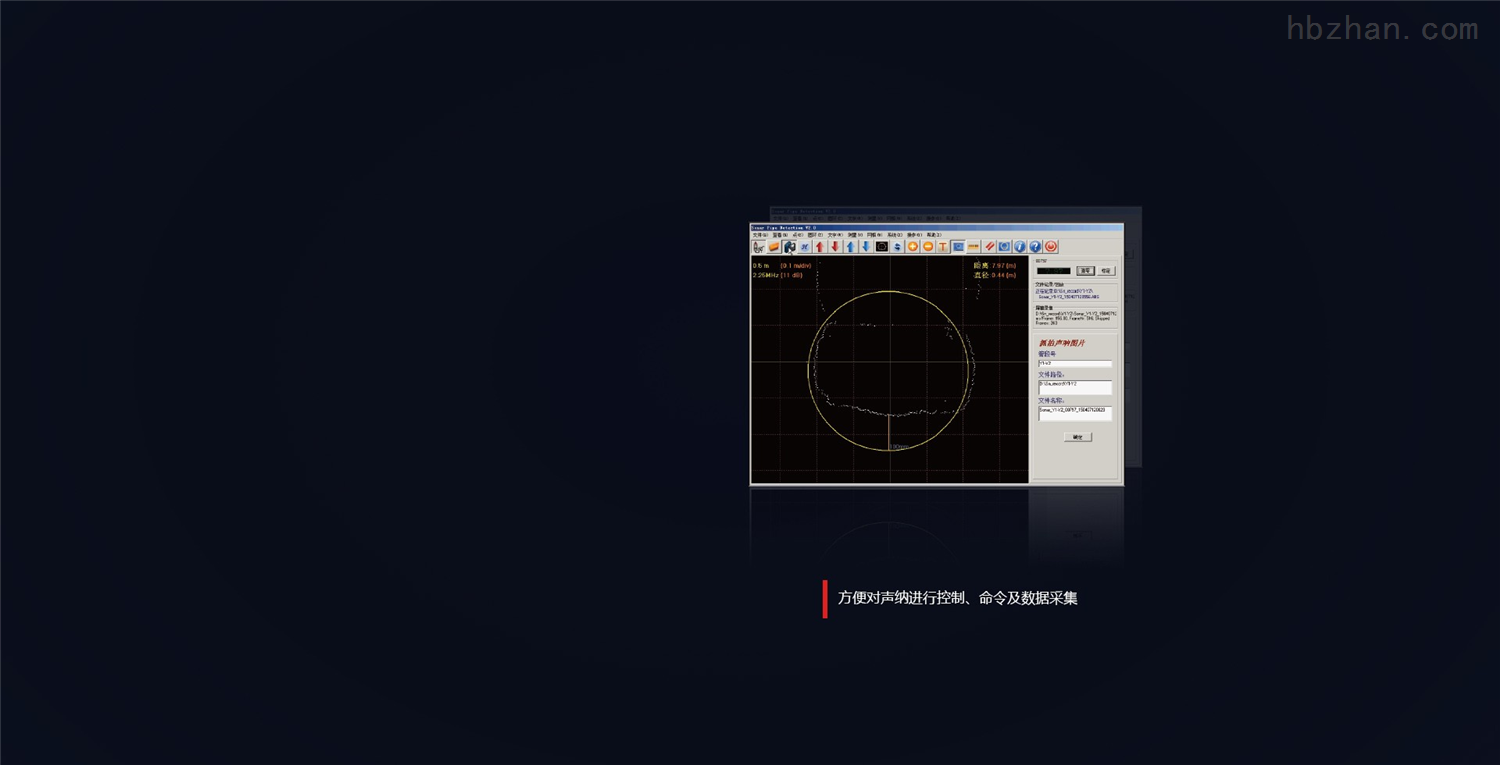The image size is (1500, 765).
Task: Zoom in with the orange plus icon
Action: [913, 247]
